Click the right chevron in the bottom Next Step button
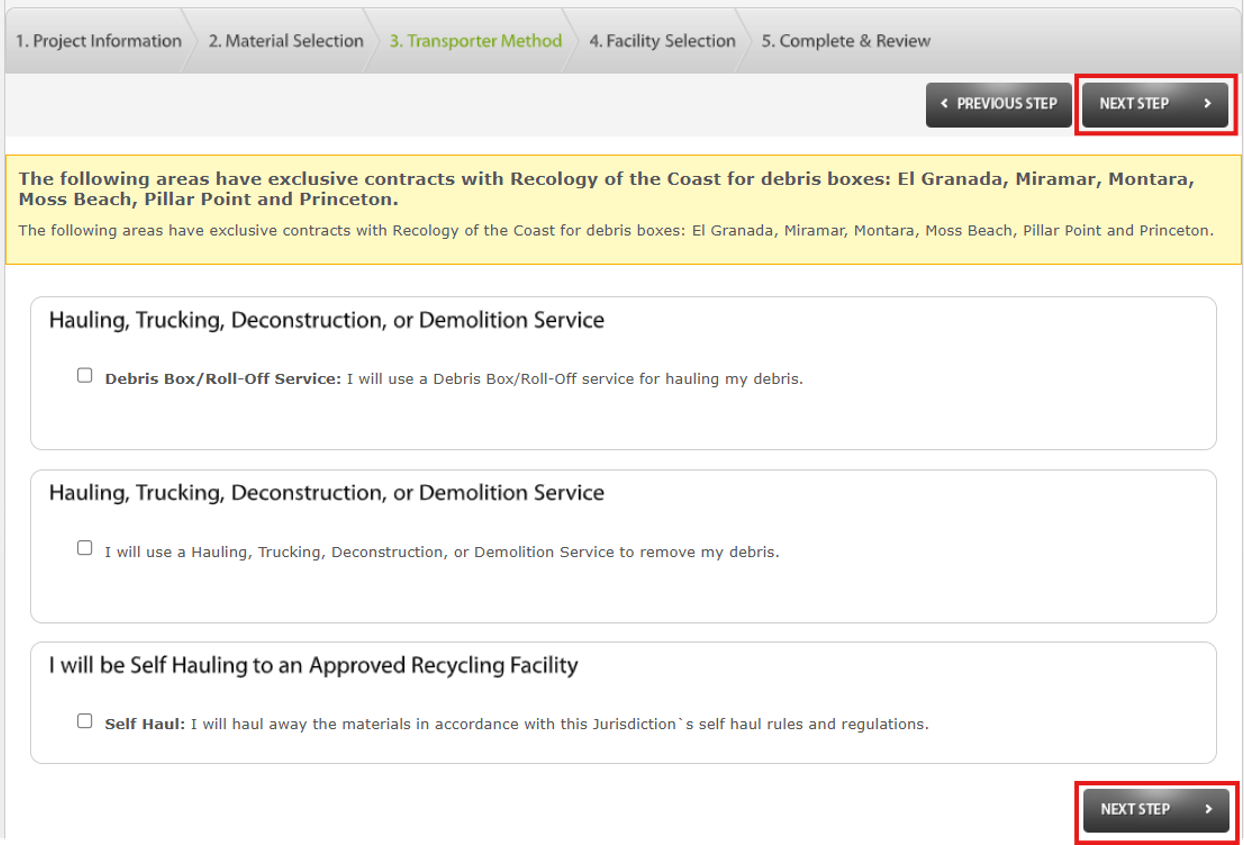Viewport: 1244px width, 845px height. (1208, 809)
